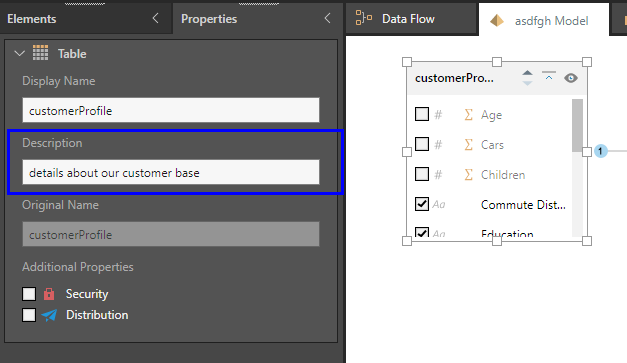
Task: Click the red Security lock icon
Action: (49, 294)
